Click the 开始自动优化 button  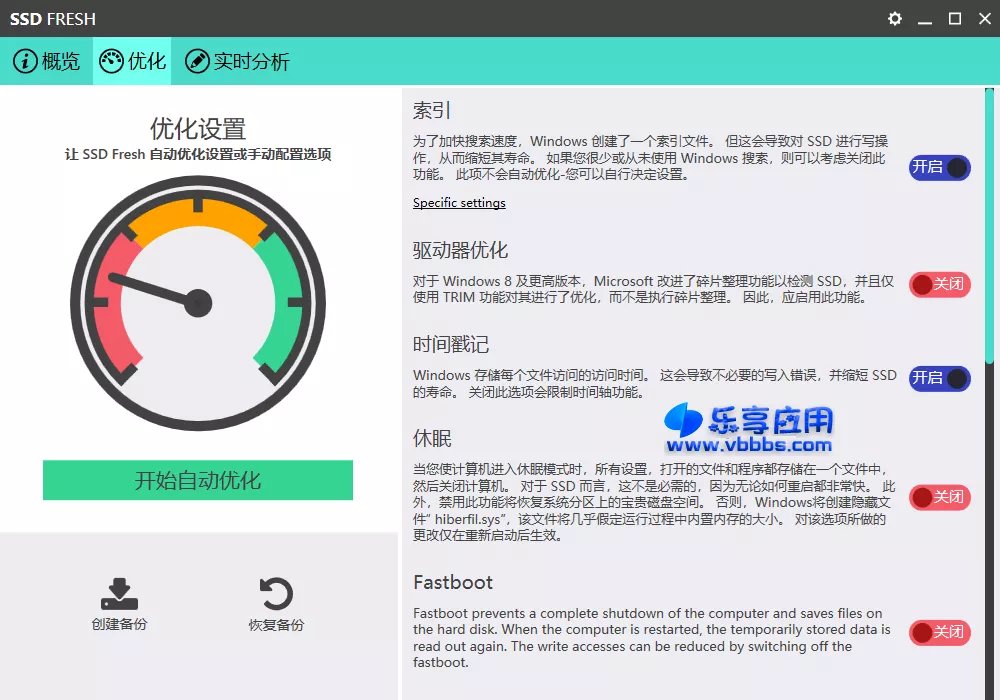(x=197, y=480)
